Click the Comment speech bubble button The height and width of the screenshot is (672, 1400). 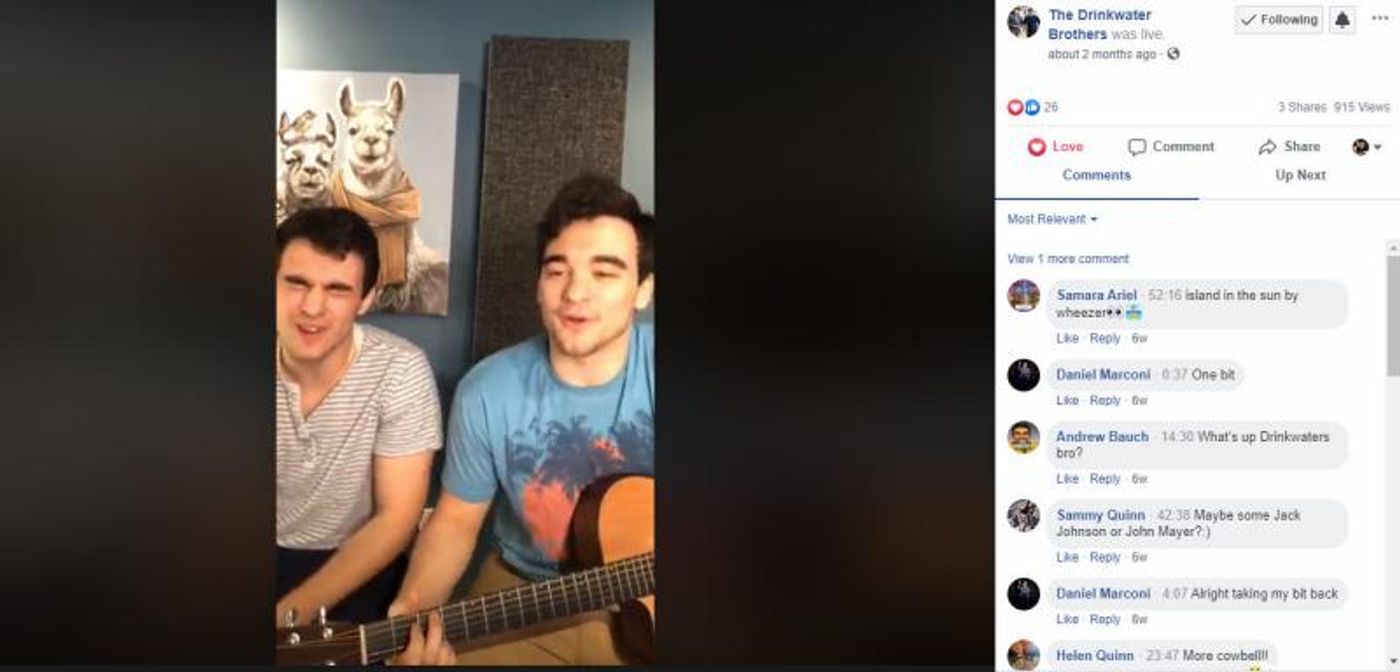click(x=1171, y=147)
